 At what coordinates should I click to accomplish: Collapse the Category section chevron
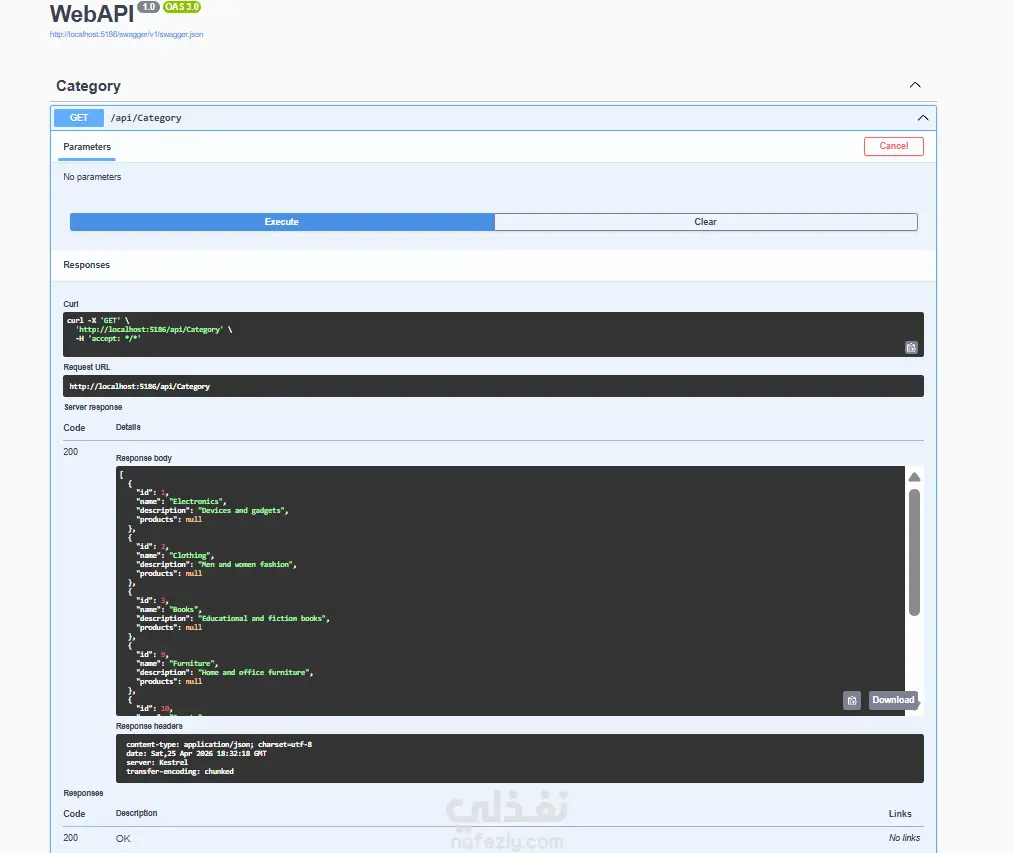pos(914,85)
